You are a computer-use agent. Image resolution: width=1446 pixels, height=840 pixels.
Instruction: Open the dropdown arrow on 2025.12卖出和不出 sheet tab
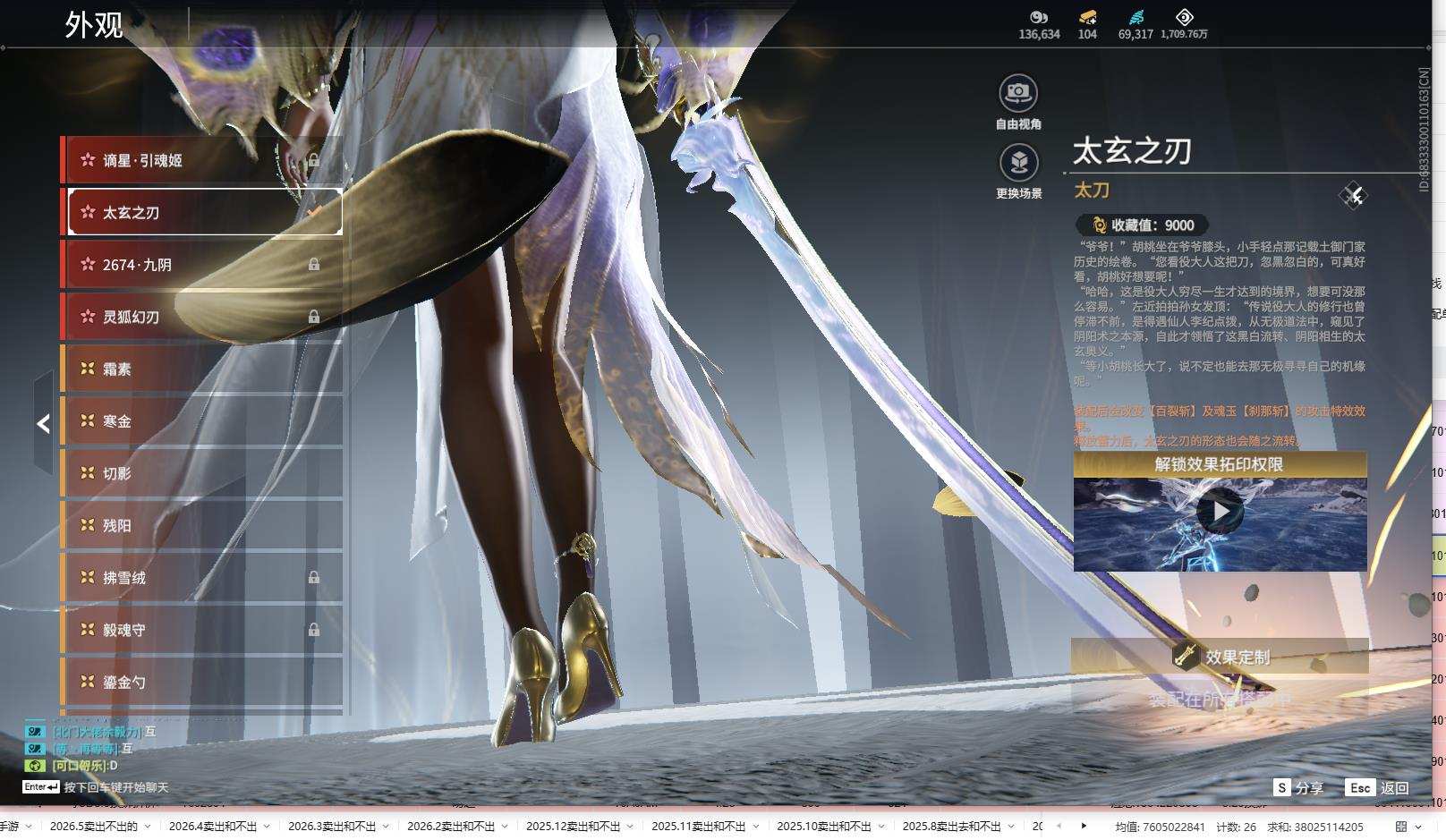pyautogui.click(x=630, y=827)
